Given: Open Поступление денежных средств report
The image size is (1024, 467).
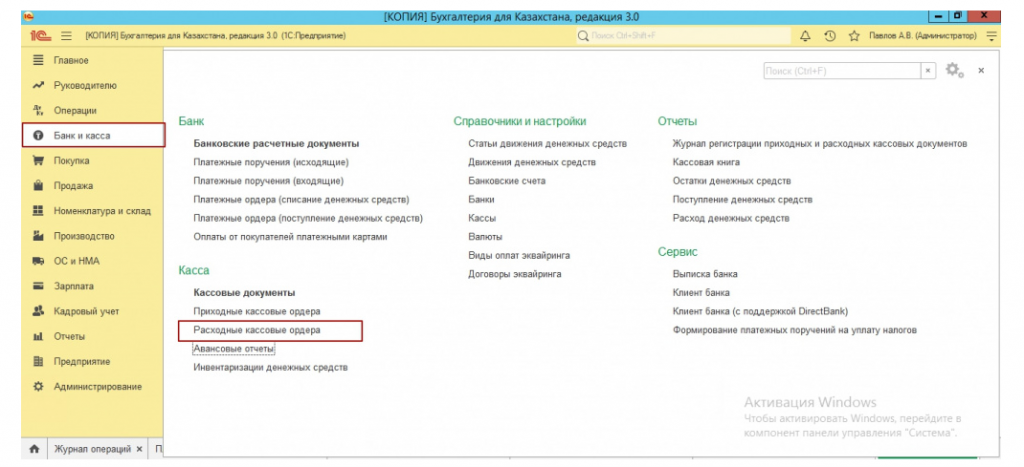Looking at the screenshot, I should coord(743,199).
